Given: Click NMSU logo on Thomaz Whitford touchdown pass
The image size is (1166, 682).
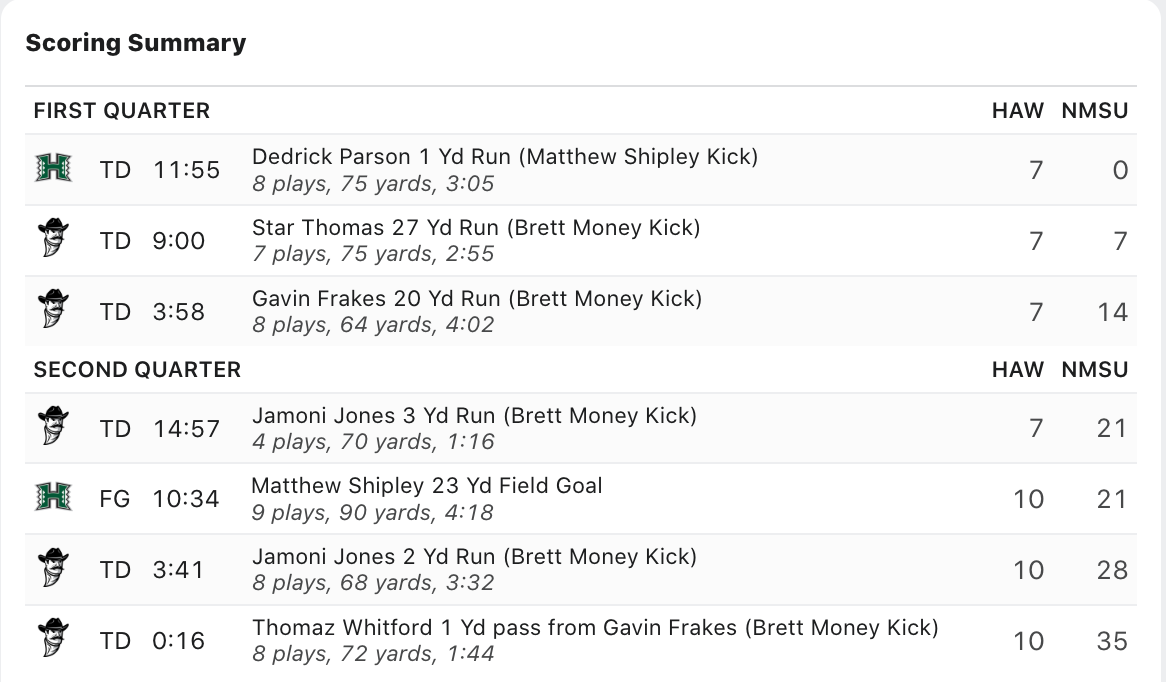Looking at the screenshot, I should pos(53,638).
